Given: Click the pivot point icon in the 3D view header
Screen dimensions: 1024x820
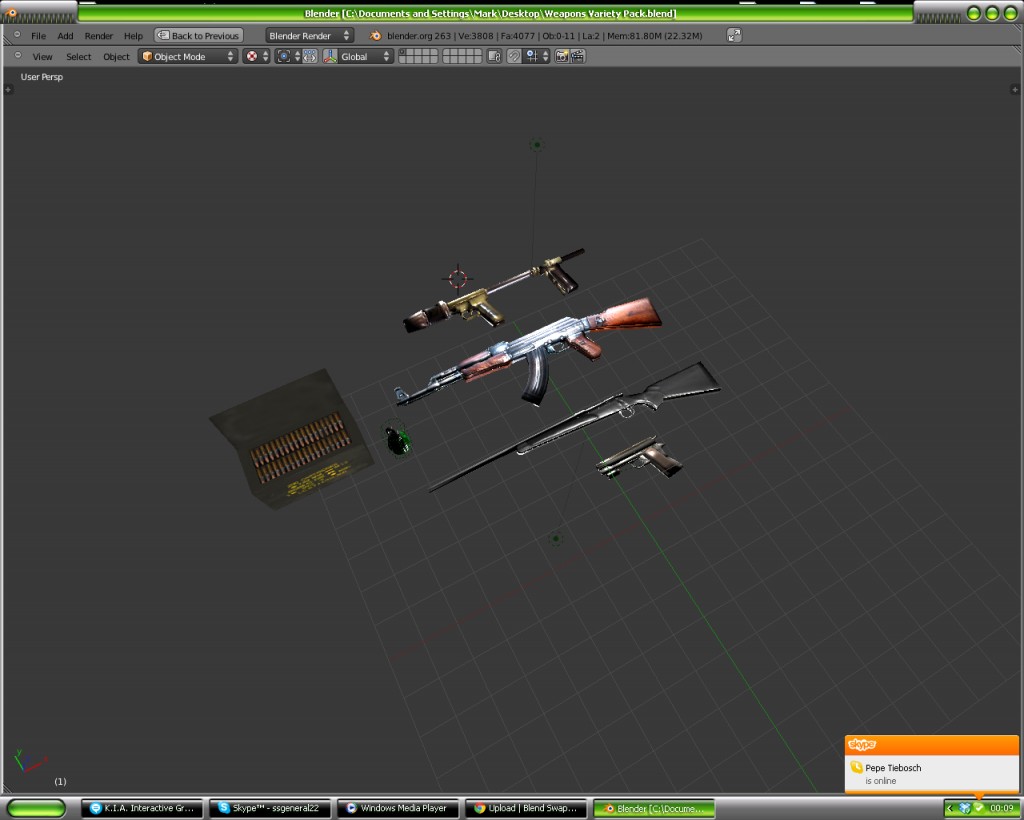Looking at the screenshot, I should pos(284,56).
